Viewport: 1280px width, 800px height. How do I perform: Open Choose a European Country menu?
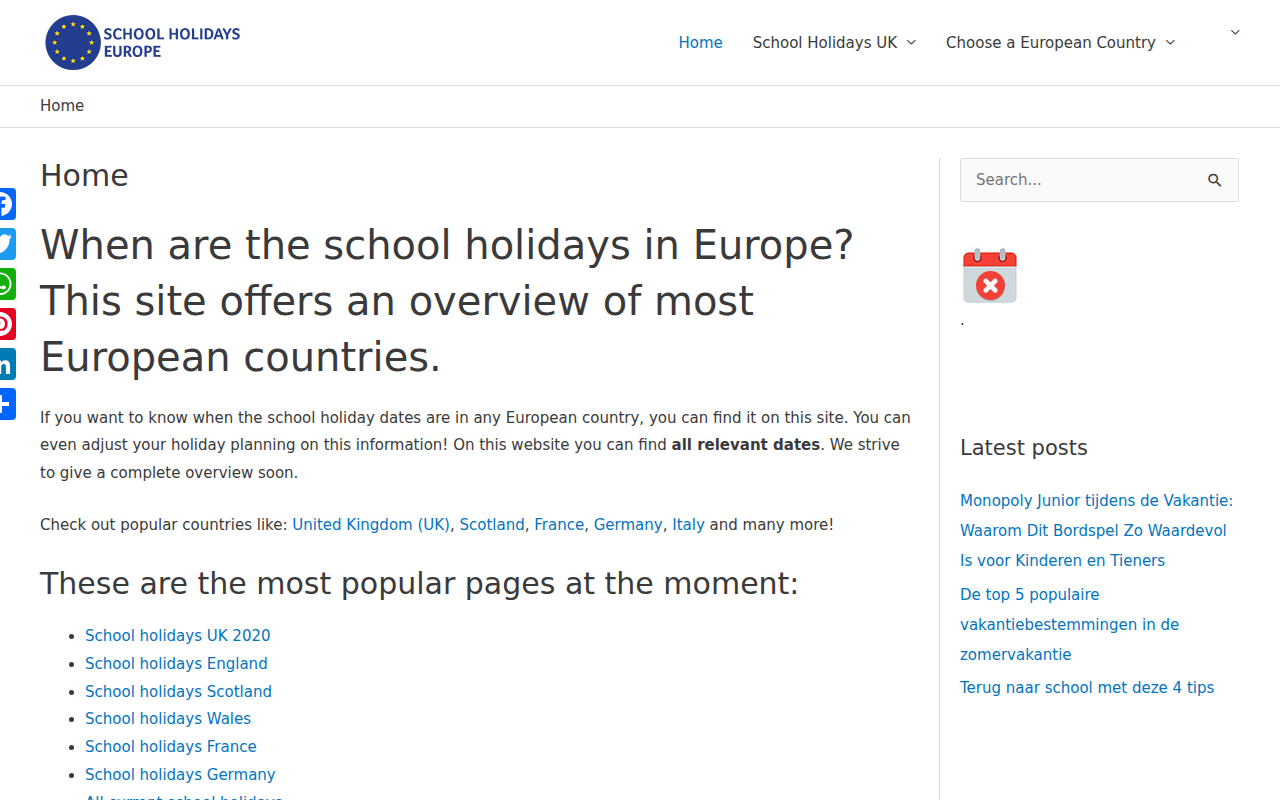1051,42
